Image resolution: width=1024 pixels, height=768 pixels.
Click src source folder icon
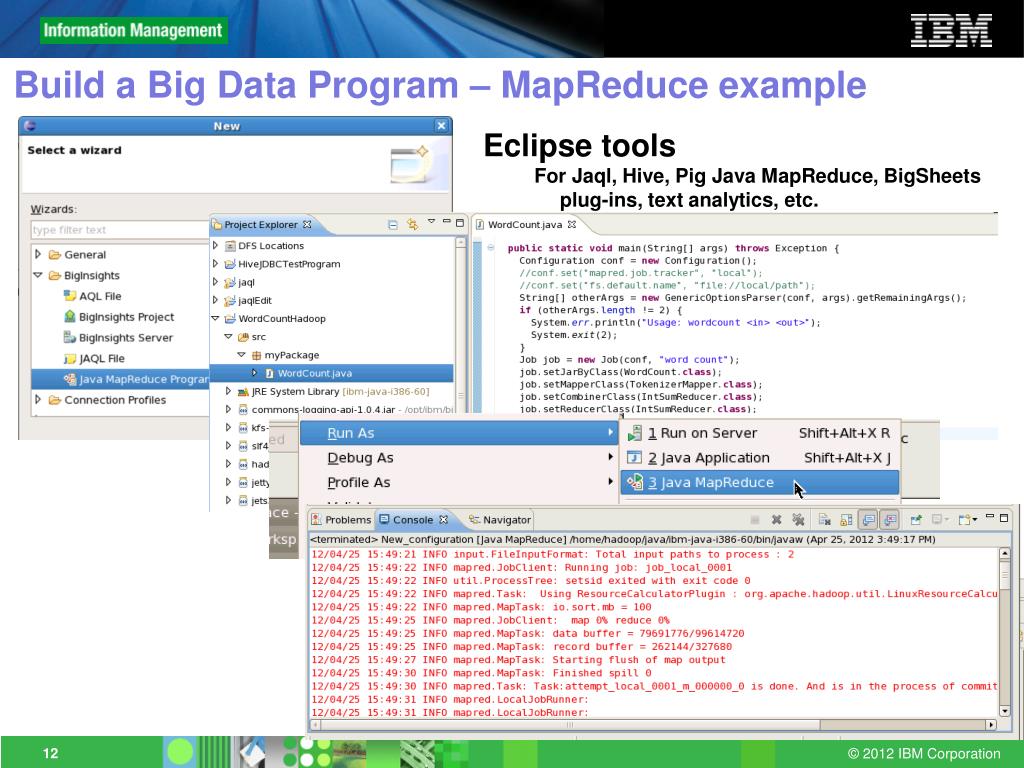click(x=243, y=338)
